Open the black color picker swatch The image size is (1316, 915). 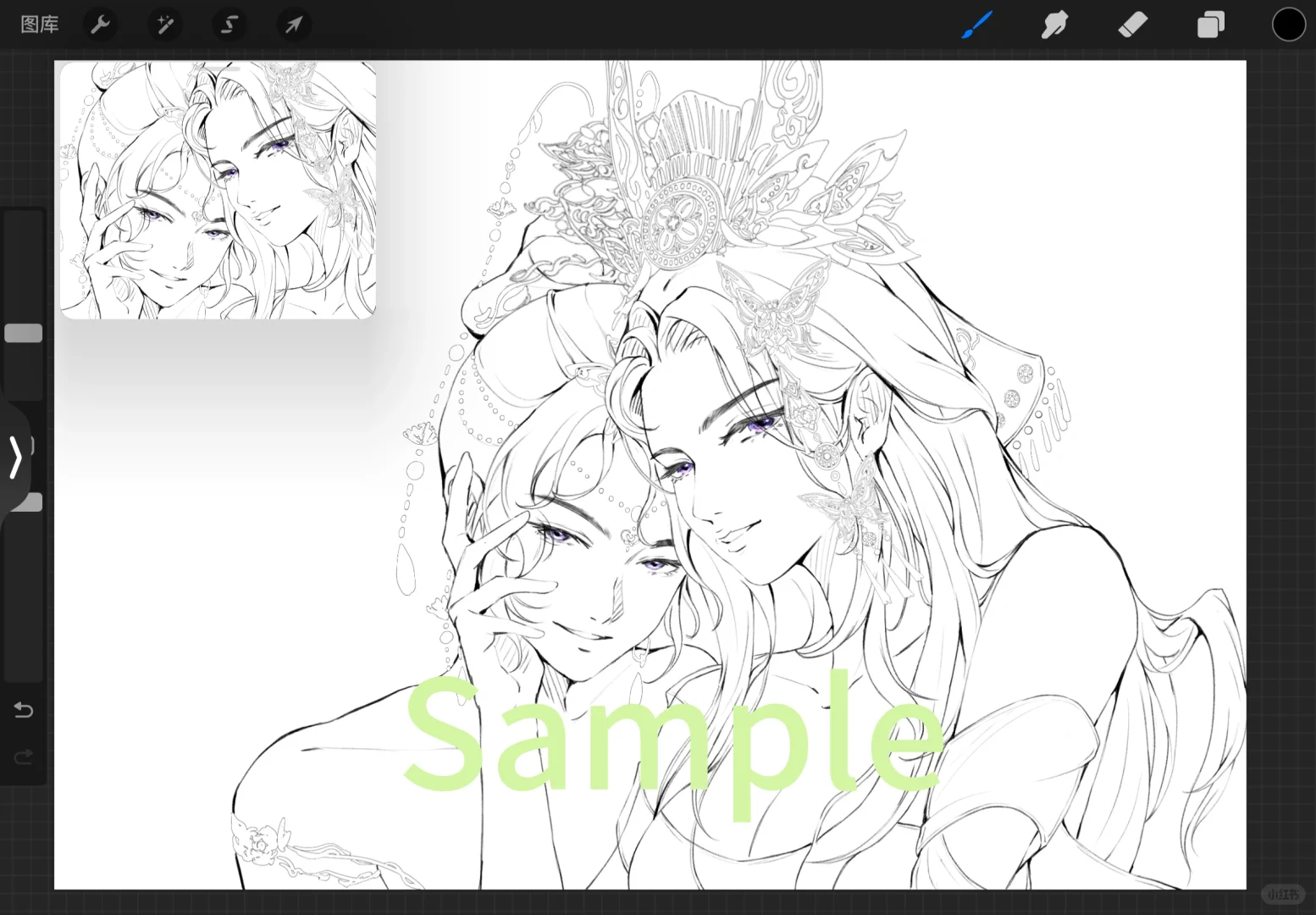(1288, 25)
